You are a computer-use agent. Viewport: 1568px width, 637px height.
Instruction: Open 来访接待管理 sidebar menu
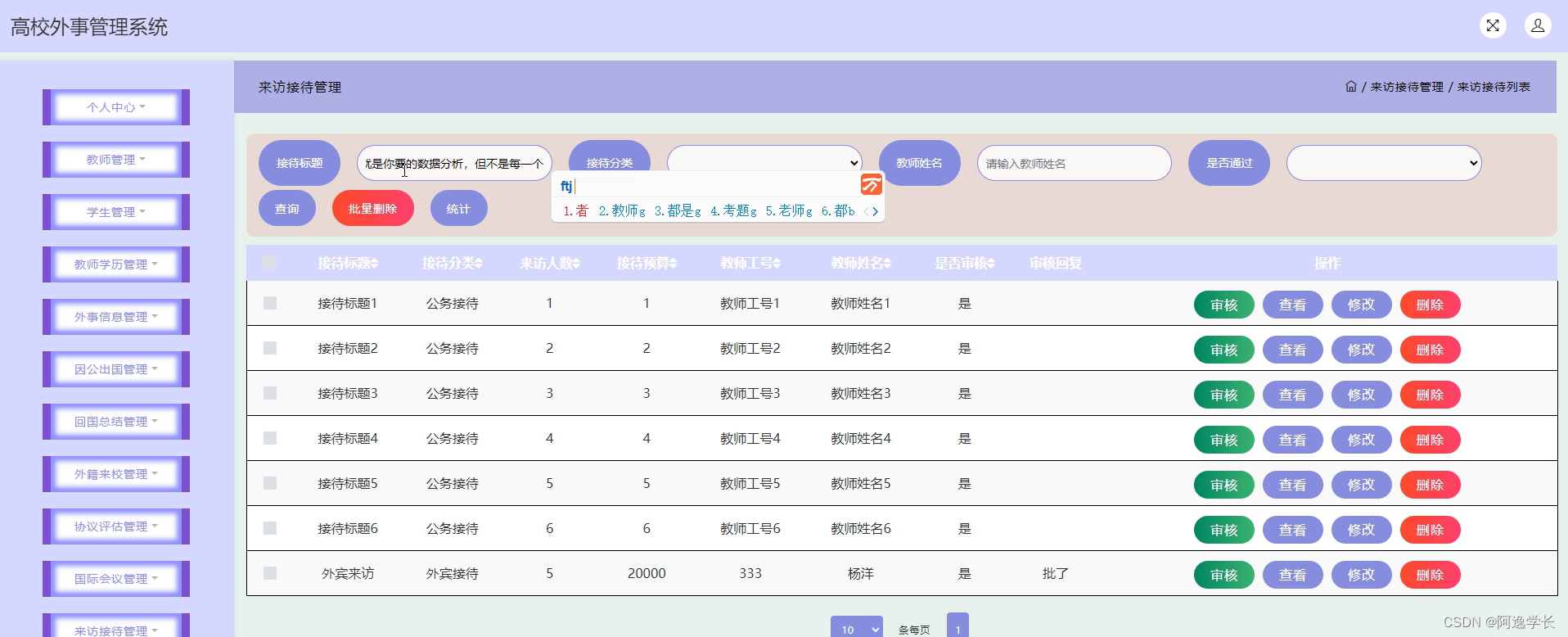coord(116,626)
